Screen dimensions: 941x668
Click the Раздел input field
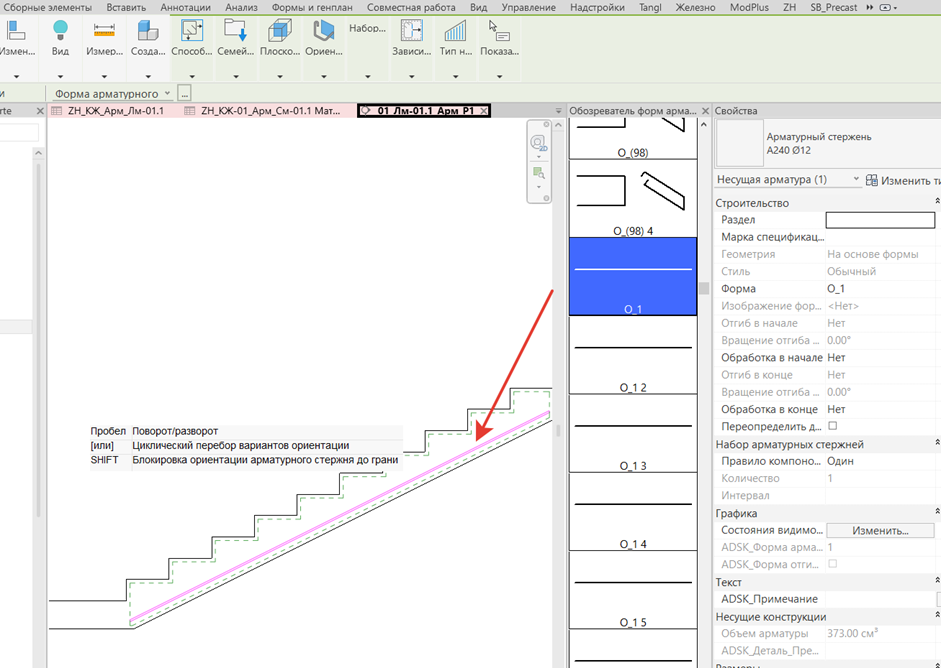(880, 220)
